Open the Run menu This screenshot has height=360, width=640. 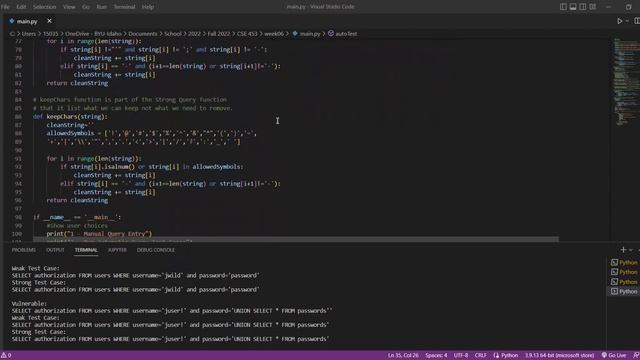(x=102, y=7)
